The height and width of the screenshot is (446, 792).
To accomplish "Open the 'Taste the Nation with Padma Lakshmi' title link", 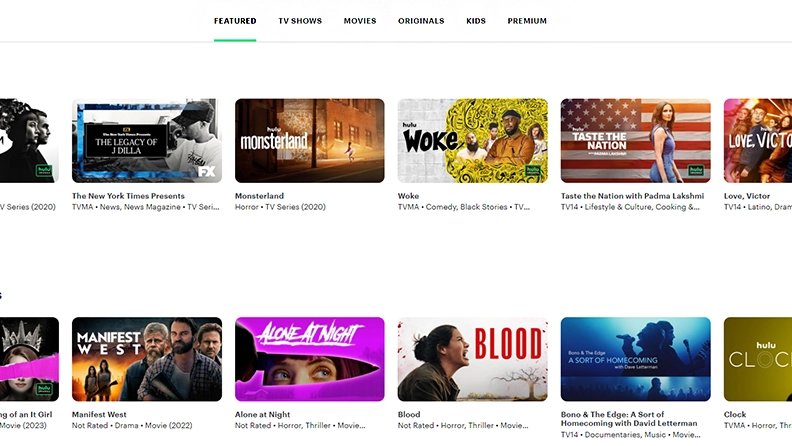I will point(632,196).
